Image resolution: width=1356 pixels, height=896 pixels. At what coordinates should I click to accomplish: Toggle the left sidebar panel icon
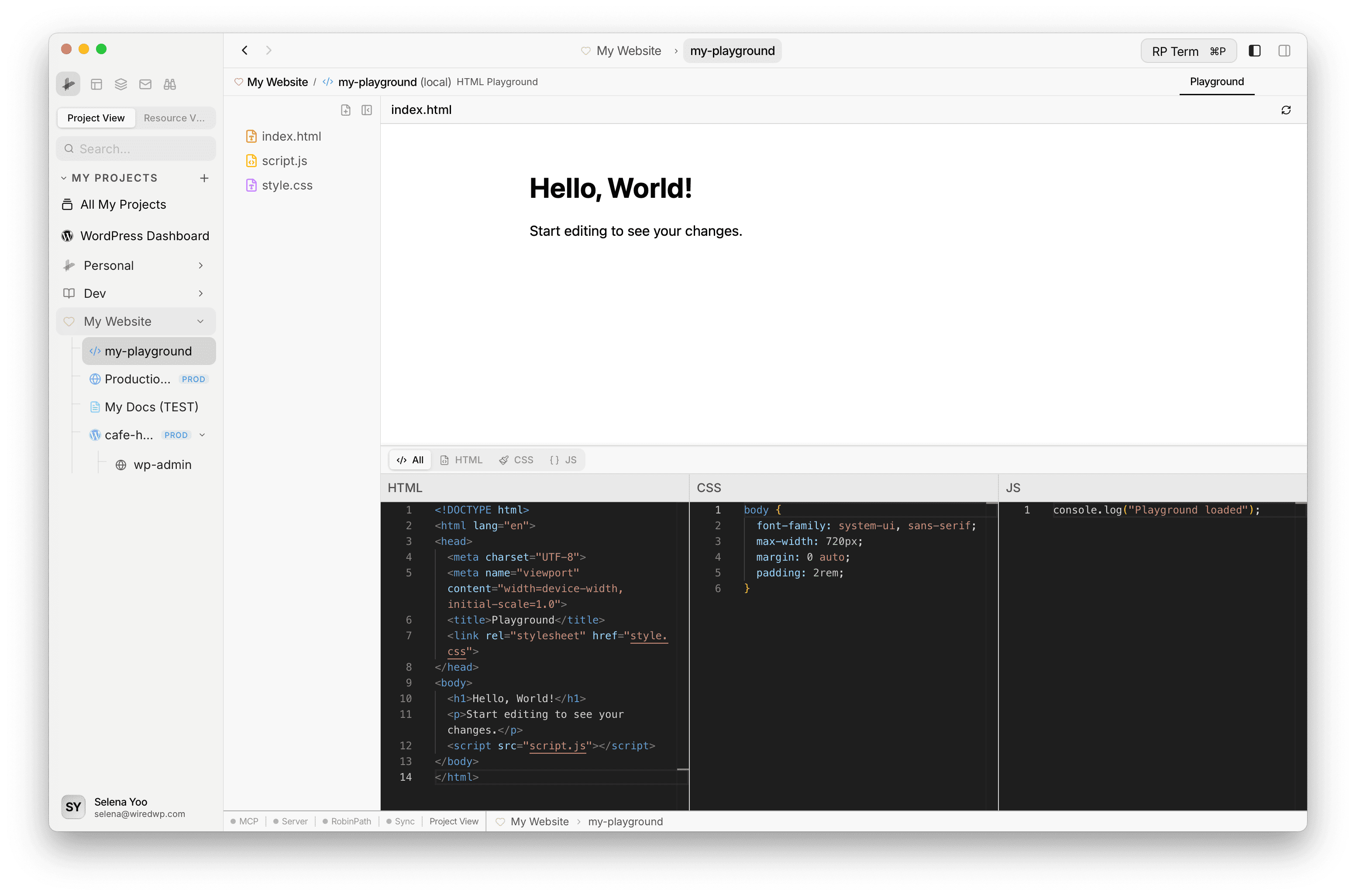(1254, 51)
